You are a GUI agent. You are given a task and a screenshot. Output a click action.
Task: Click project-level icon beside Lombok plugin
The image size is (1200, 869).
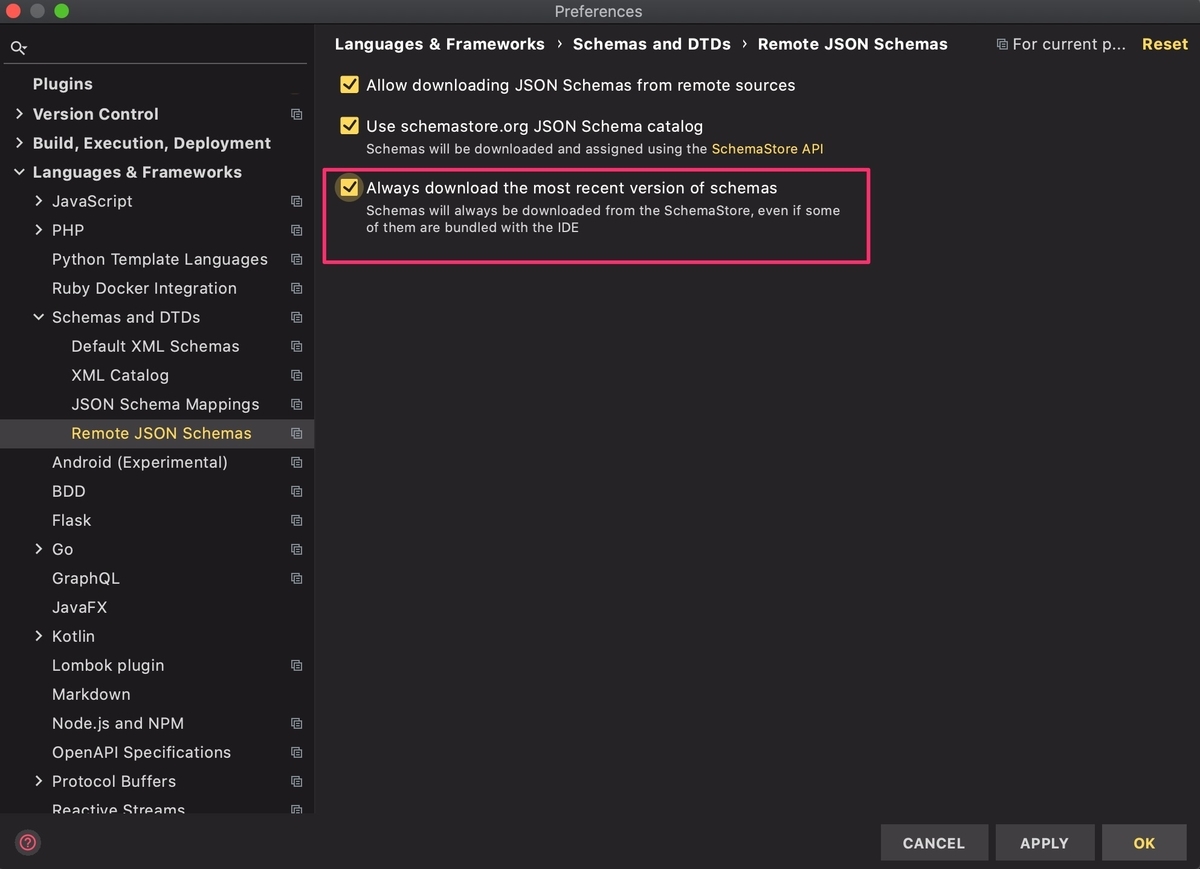click(x=296, y=665)
